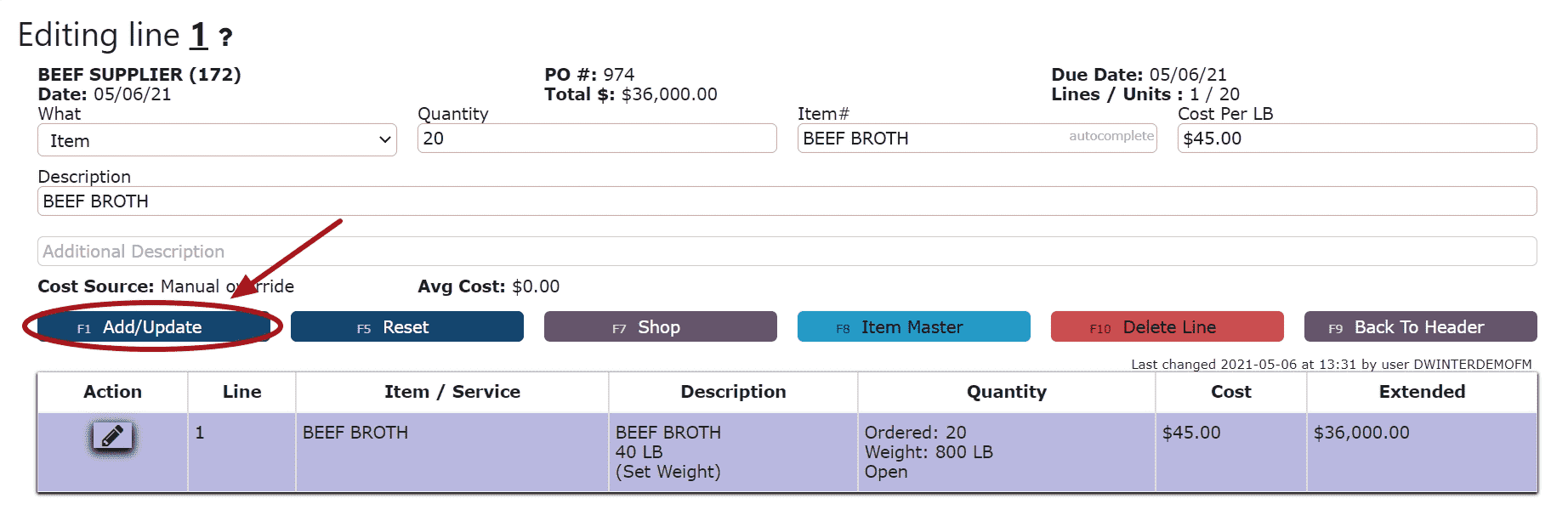Open Item Master
The image size is (1568, 510).
[x=913, y=327]
